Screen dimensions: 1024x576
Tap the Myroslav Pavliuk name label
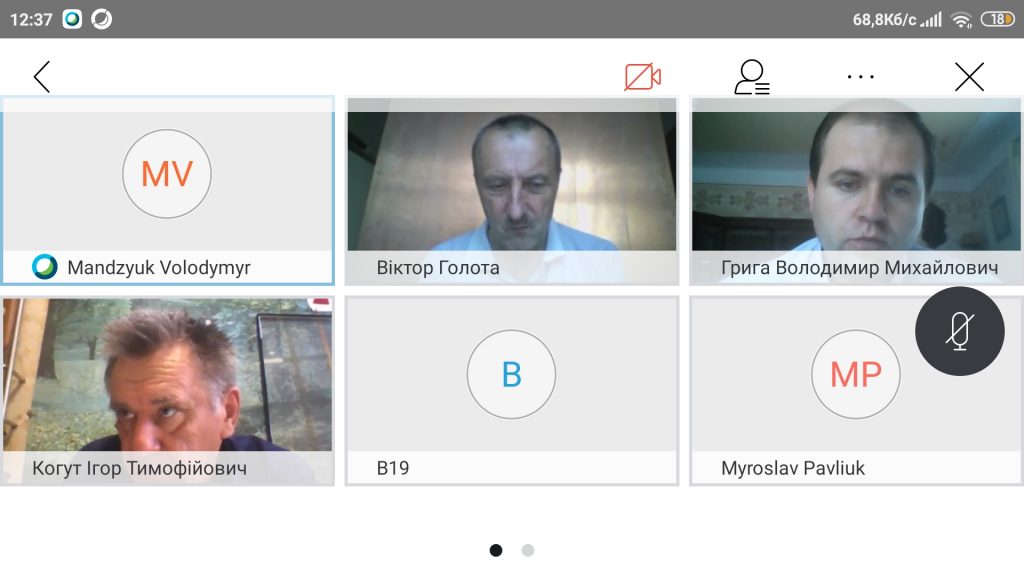(793, 468)
